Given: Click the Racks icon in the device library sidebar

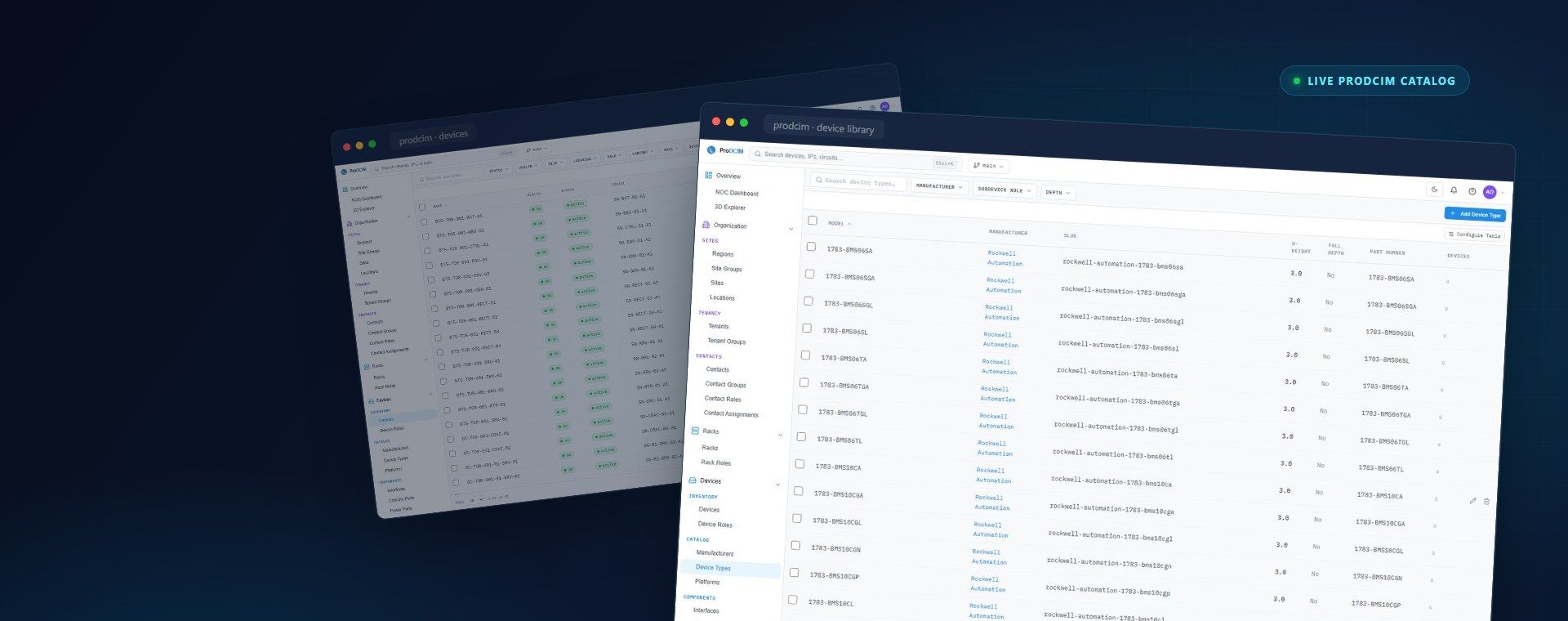Looking at the screenshot, I should tap(695, 431).
